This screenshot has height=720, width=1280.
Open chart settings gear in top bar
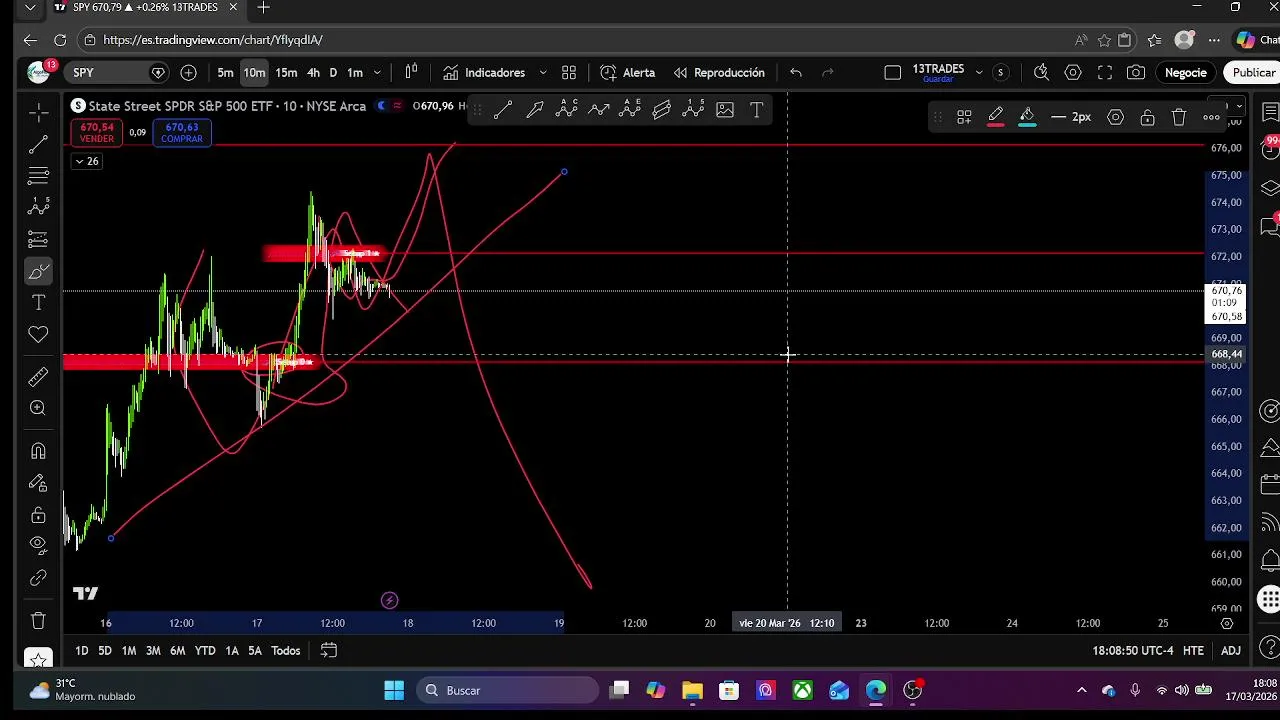1073,72
